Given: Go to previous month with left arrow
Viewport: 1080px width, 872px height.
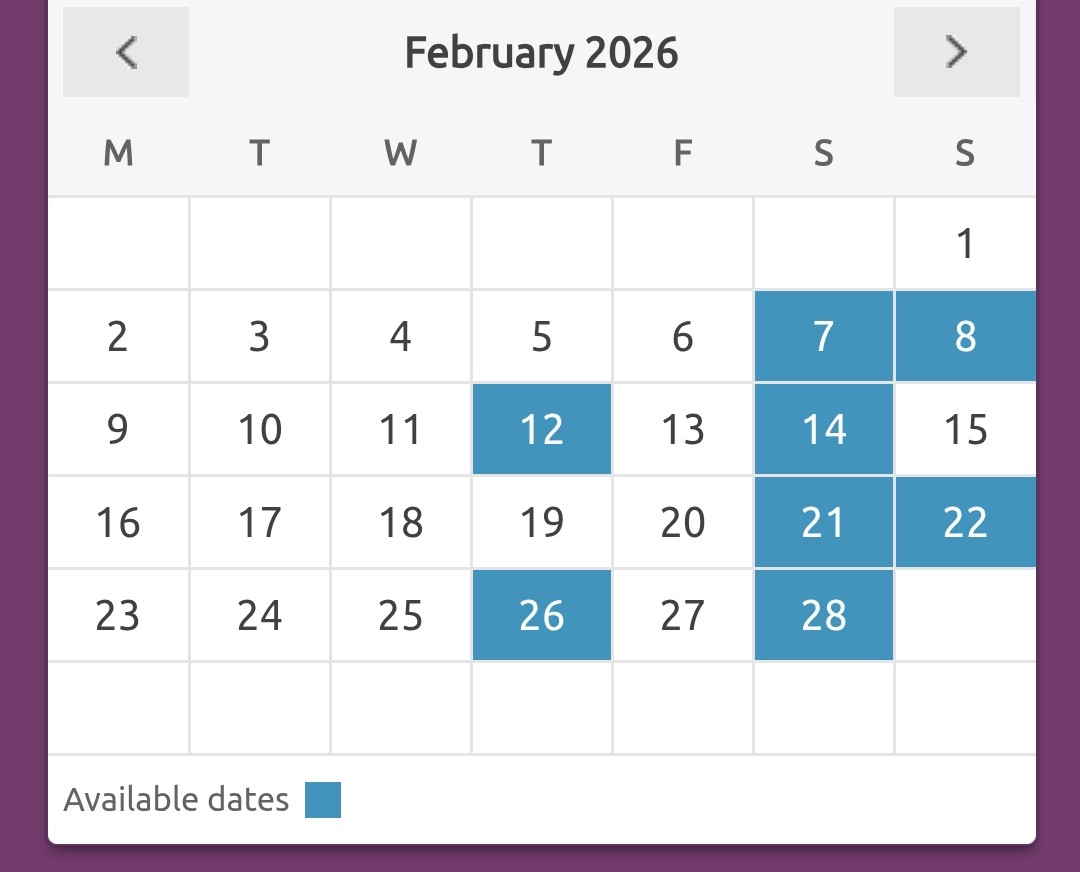Looking at the screenshot, I should (x=126, y=52).
